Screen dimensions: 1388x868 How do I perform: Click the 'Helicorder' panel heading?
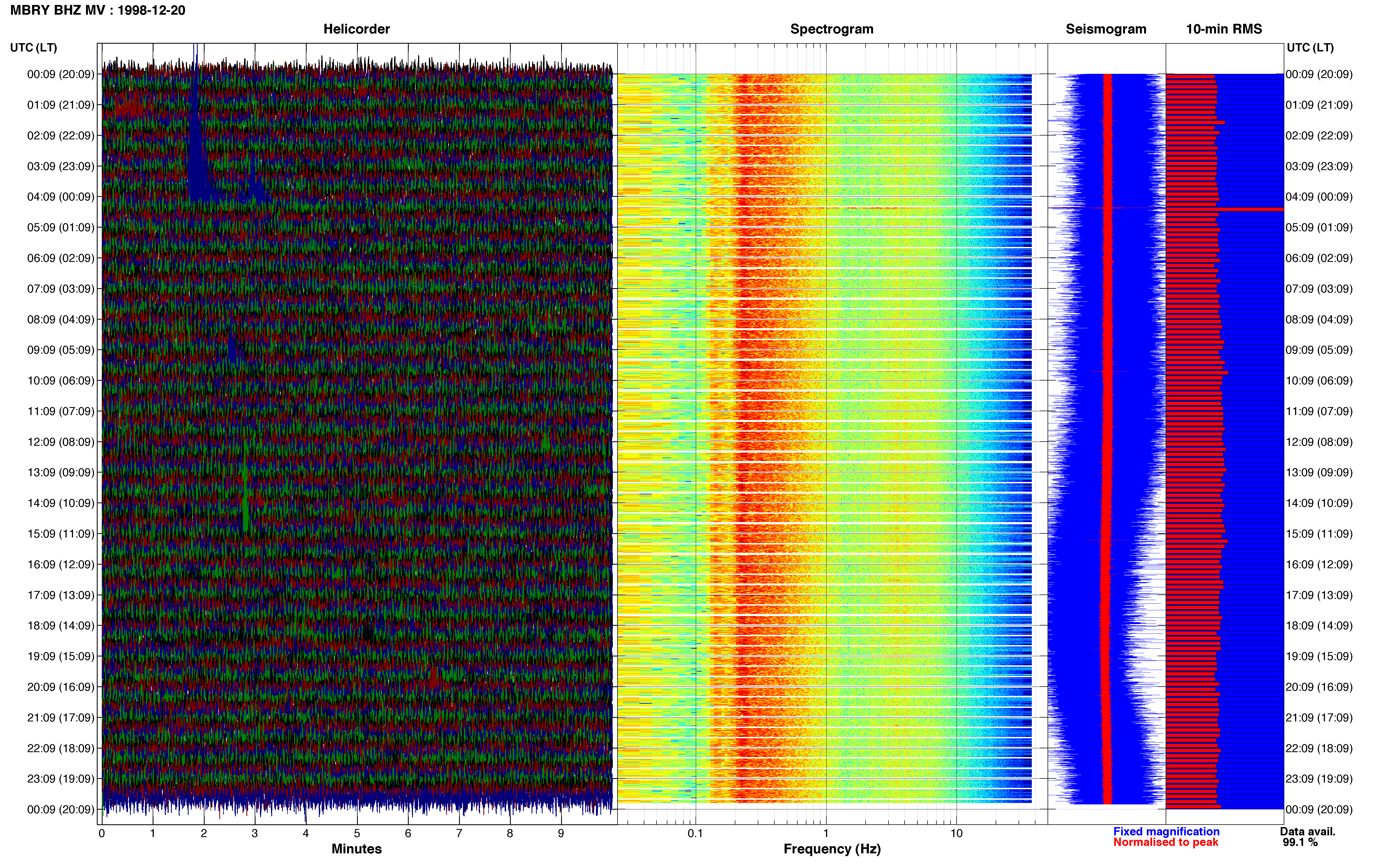356,29
